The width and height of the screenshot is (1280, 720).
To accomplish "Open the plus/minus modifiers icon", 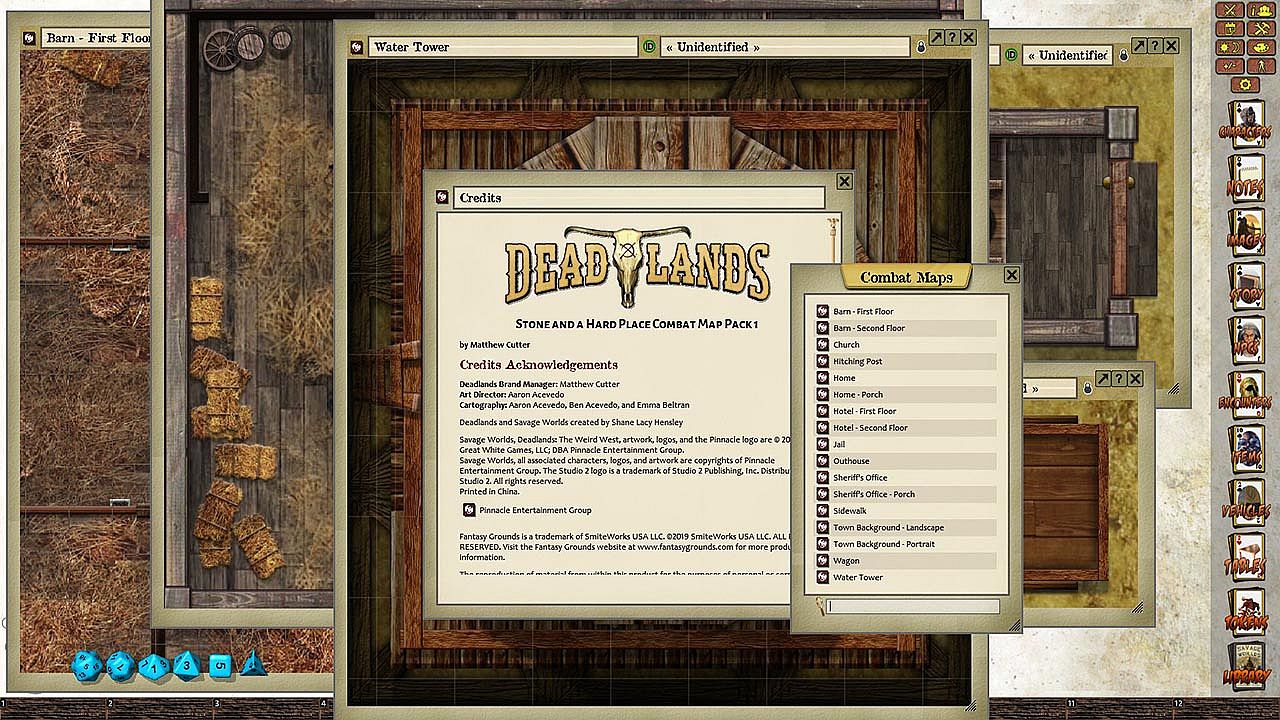I will pyautogui.click(x=1231, y=66).
